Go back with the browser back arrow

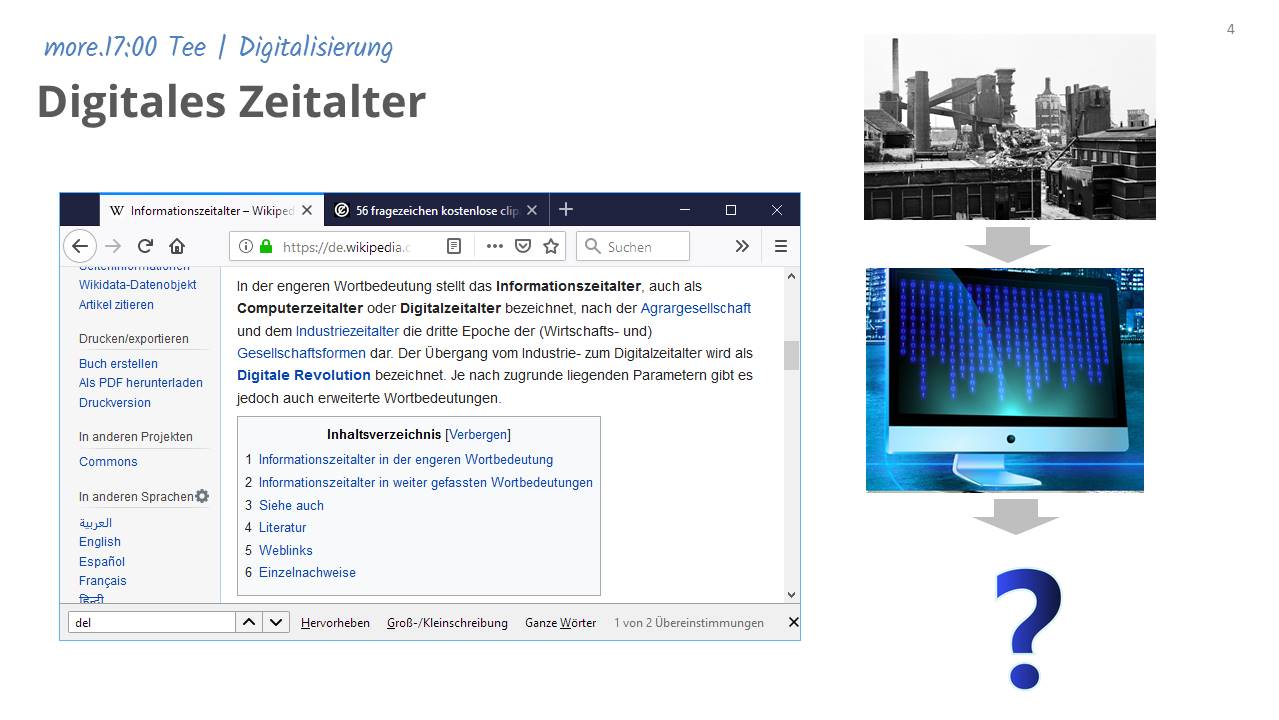(80, 246)
